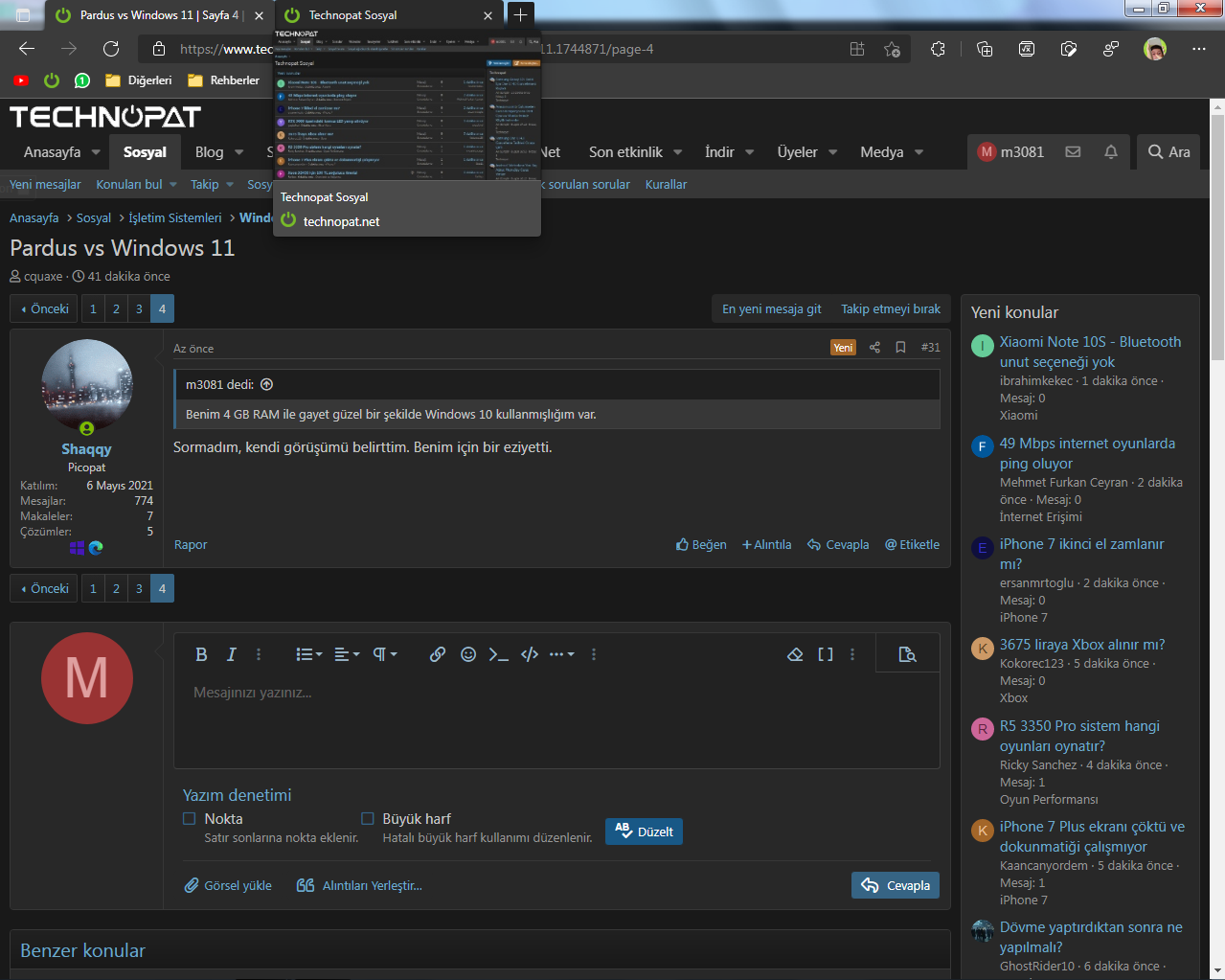Open the Takip sub-navigation item

(x=204, y=184)
